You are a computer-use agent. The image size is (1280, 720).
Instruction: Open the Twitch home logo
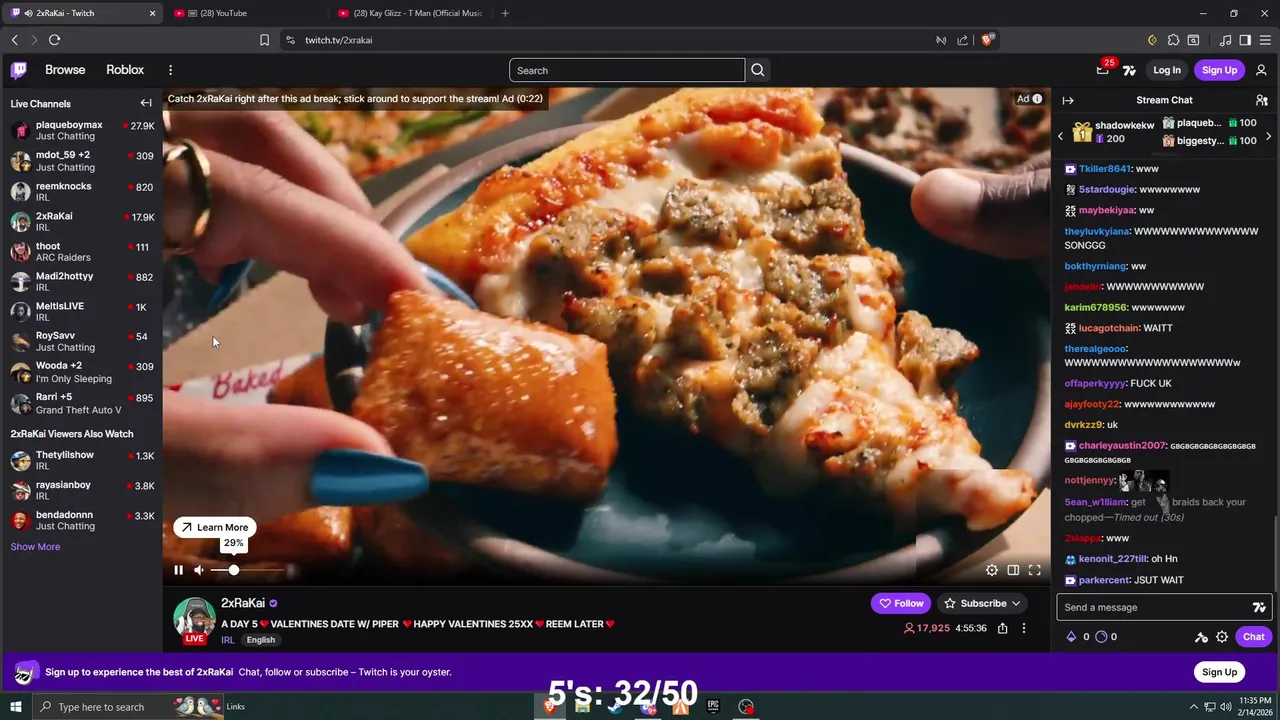coord(19,70)
